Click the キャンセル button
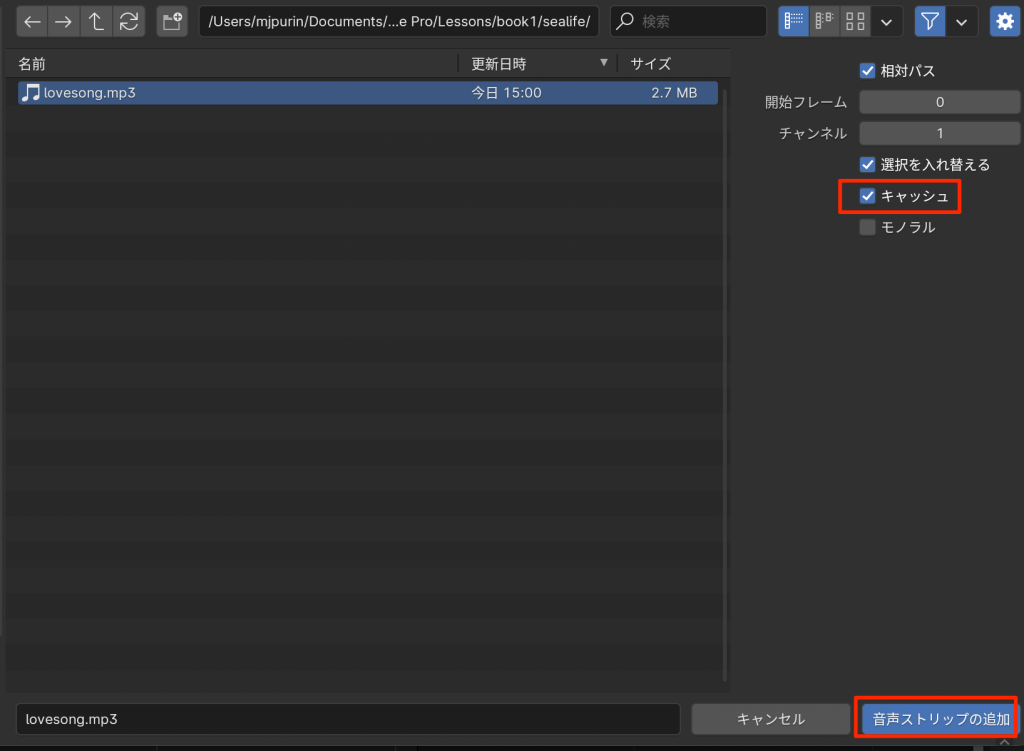 [x=771, y=719]
